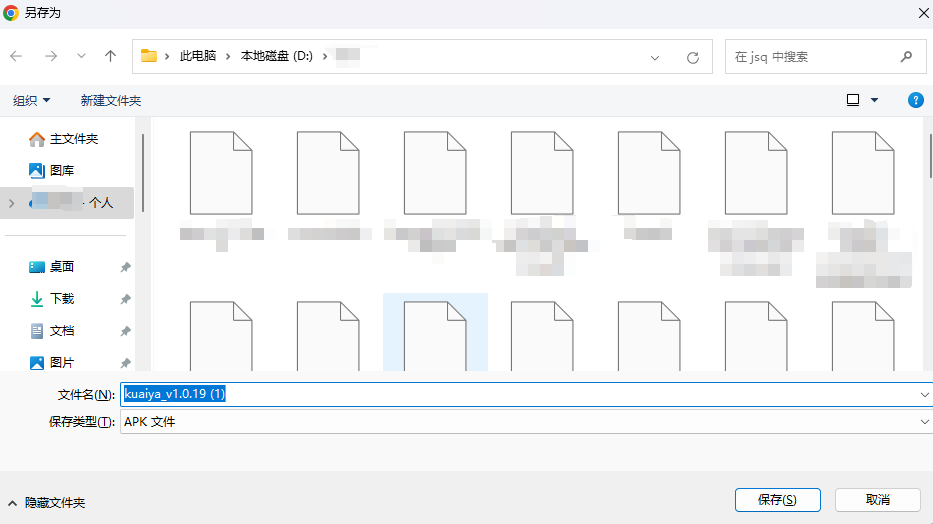Click the 取消 button

click(x=877, y=499)
